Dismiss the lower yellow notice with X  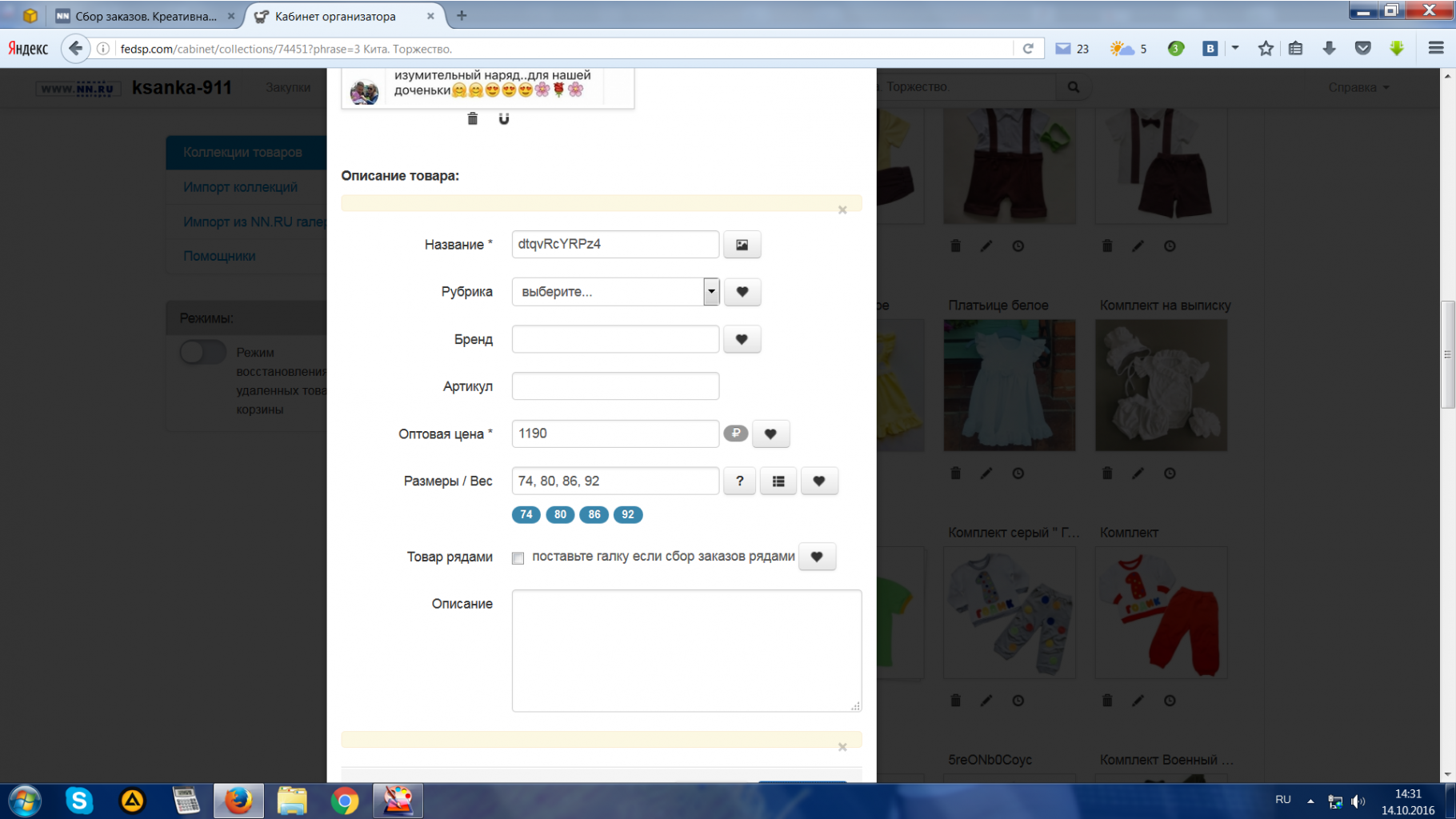[x=842, y=747]
